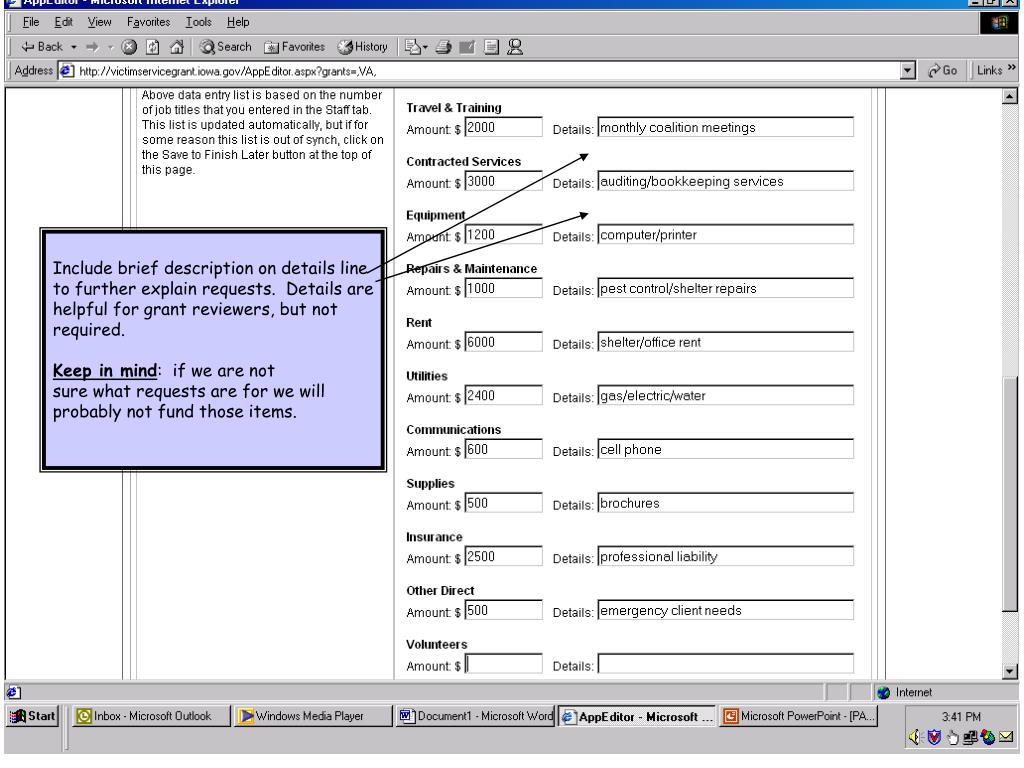
Task: Open the Tools menu
Action: pos(199,22)
